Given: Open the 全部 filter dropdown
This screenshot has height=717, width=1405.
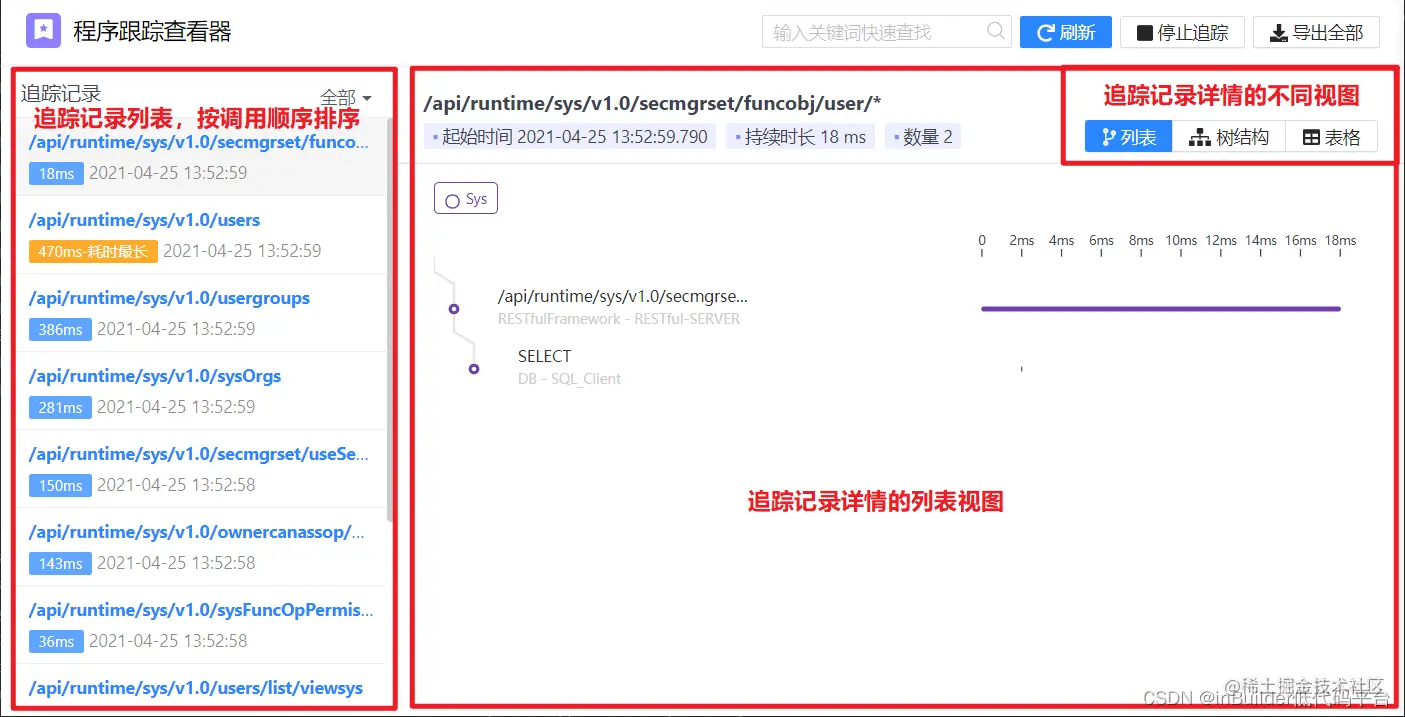Looking at the screenshot, I should 346,98.
